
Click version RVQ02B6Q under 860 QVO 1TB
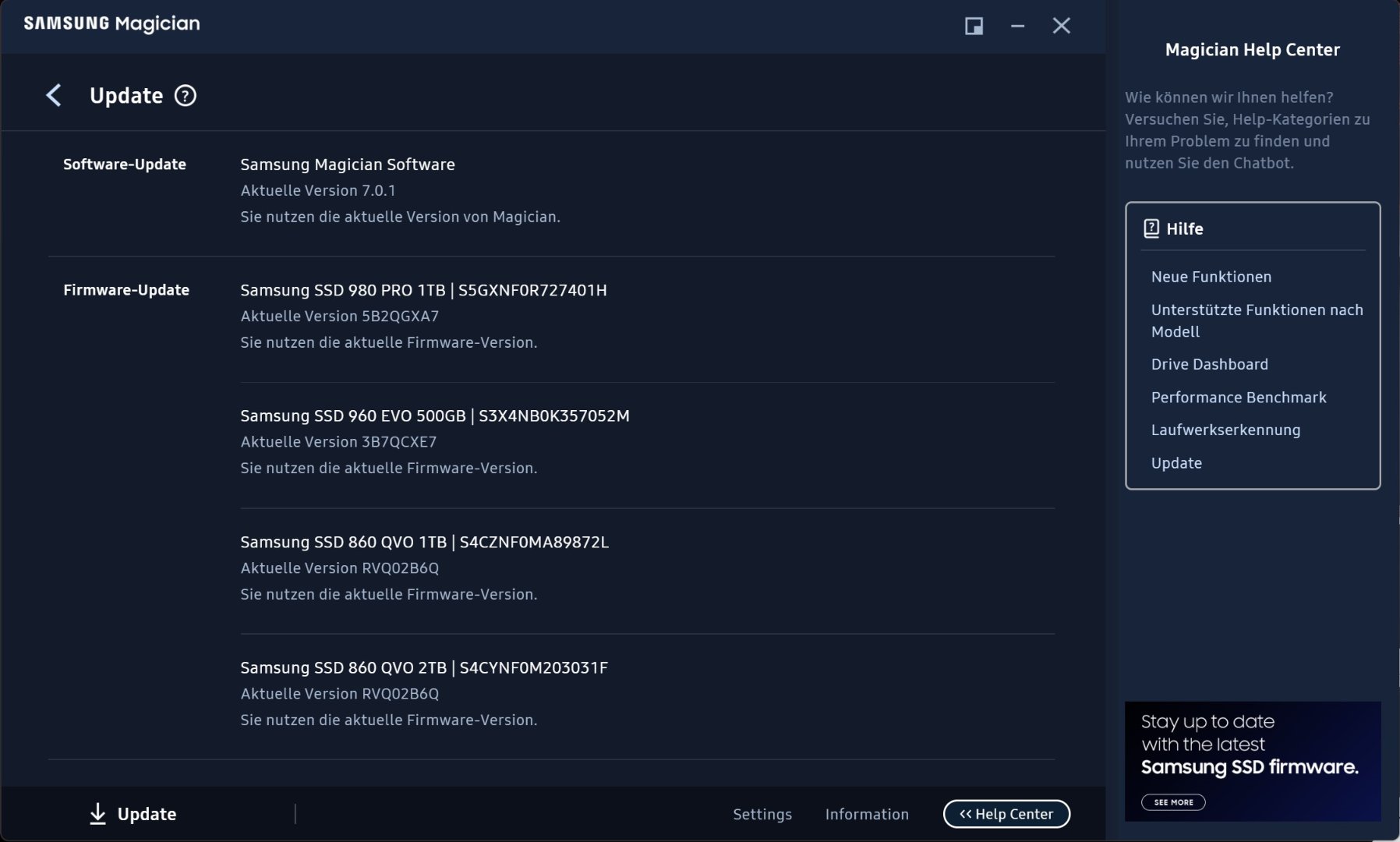click(400, 568)
